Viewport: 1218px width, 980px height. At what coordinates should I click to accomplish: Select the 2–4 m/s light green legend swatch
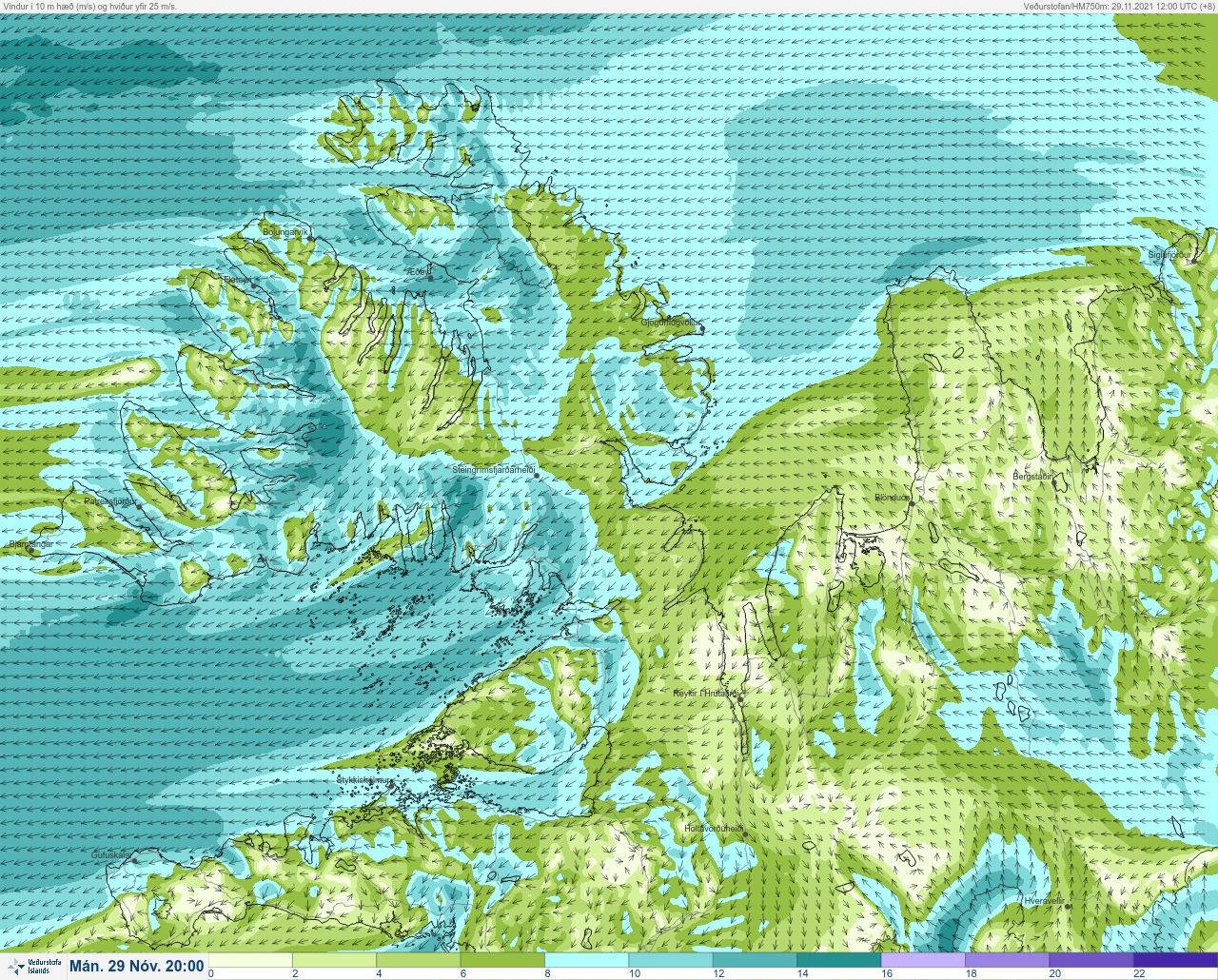(x=334, y=960)
